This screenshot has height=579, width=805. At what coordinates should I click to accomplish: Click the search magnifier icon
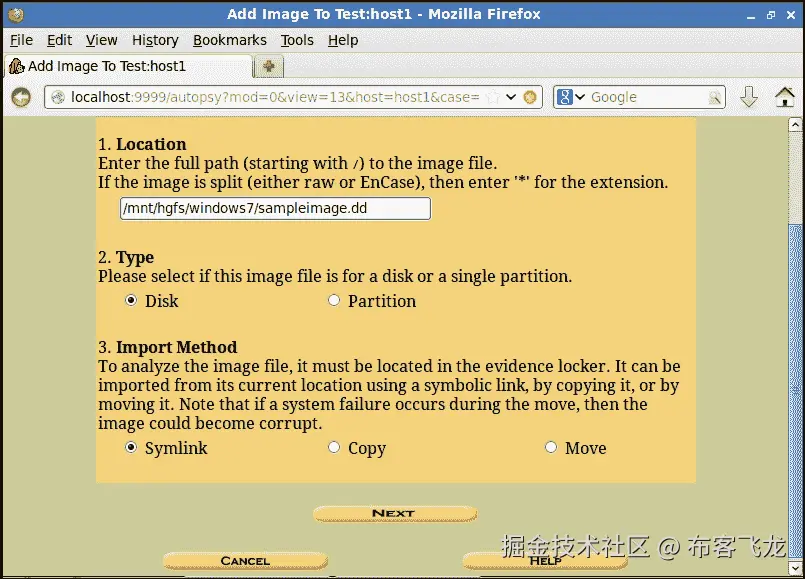pyautogui.click(x=714, y=97)
